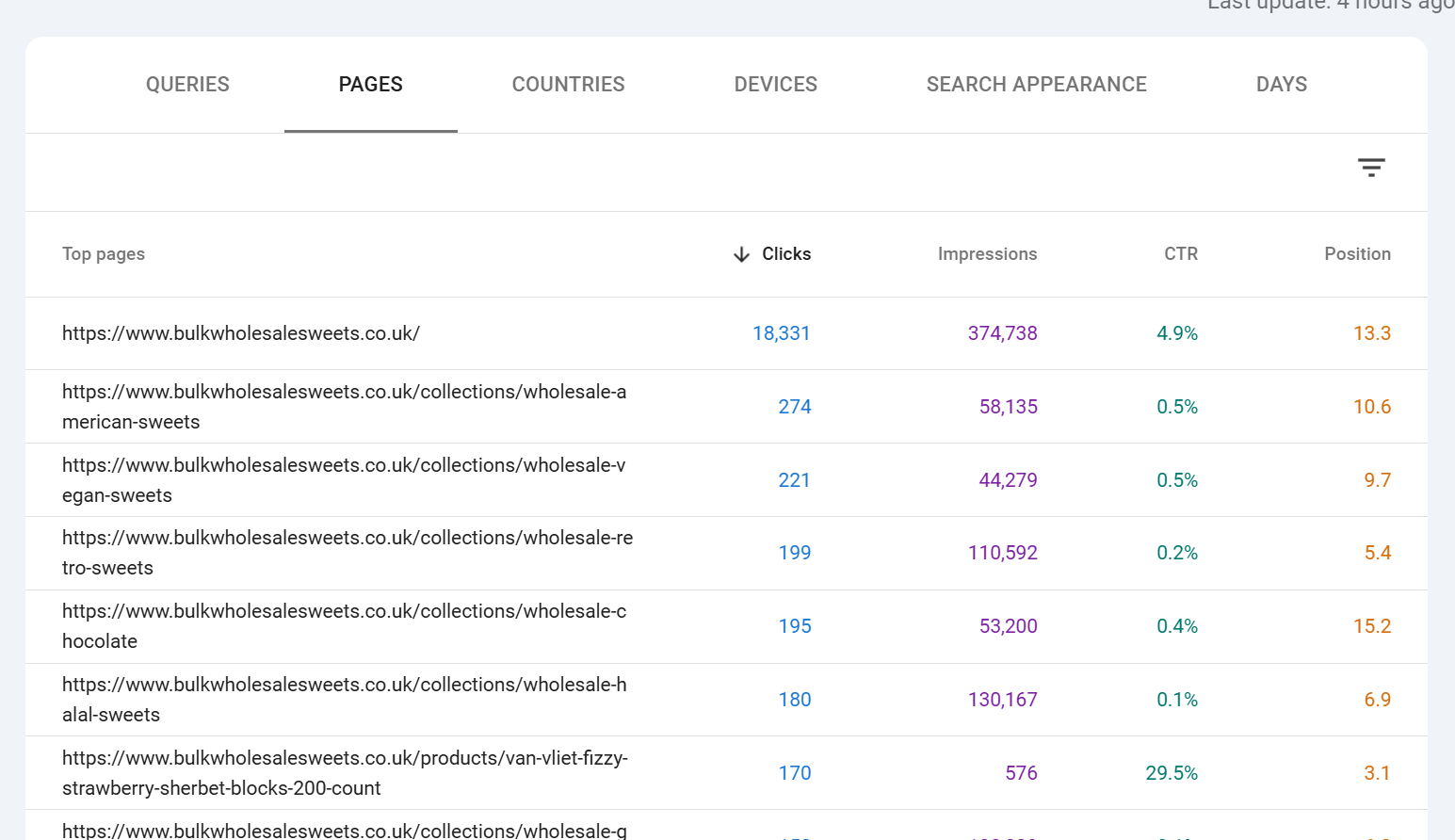This screenshot has height=840, width=1455.
Task: Click the Clicks sort arrow icon
Action: (x=741, y=254)
